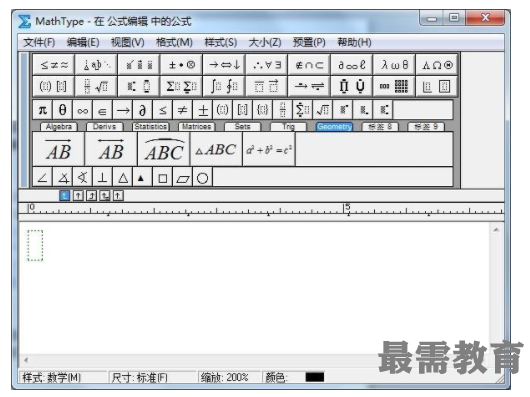Viewport: 530px width, 397px height.
Task: Open the arrow symbols palette
Action: click(x=224, y=65)
